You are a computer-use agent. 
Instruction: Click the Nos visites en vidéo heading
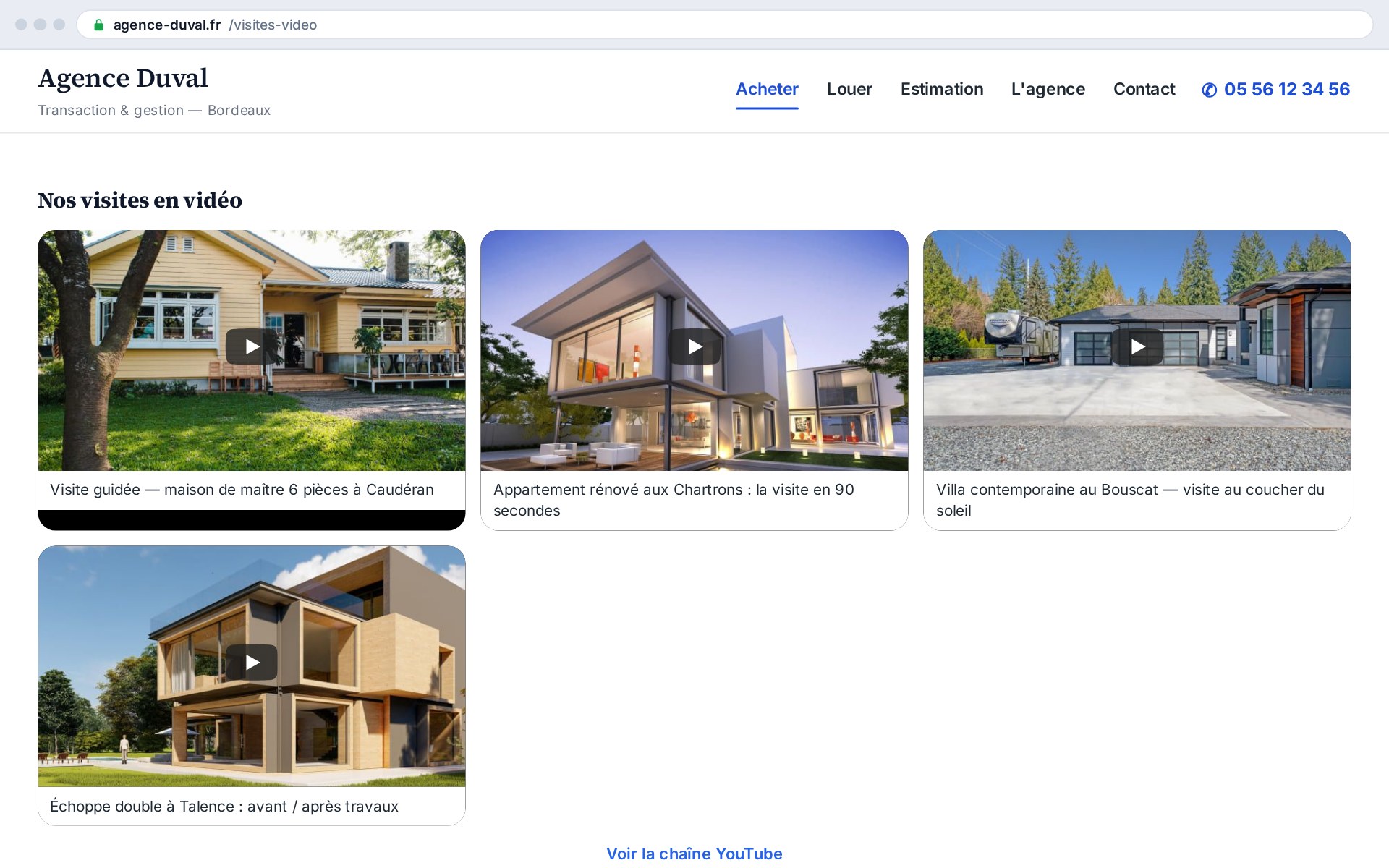[x=140, y=200]
